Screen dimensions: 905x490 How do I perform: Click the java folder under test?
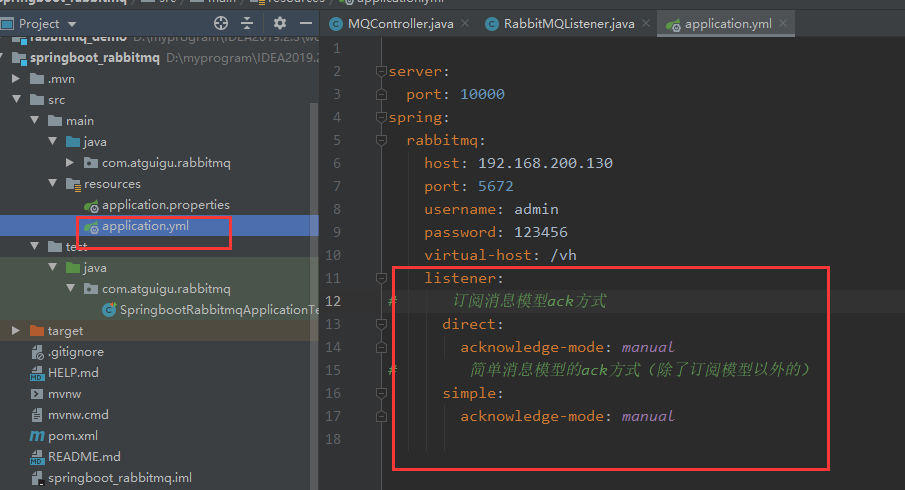[95, 268]
